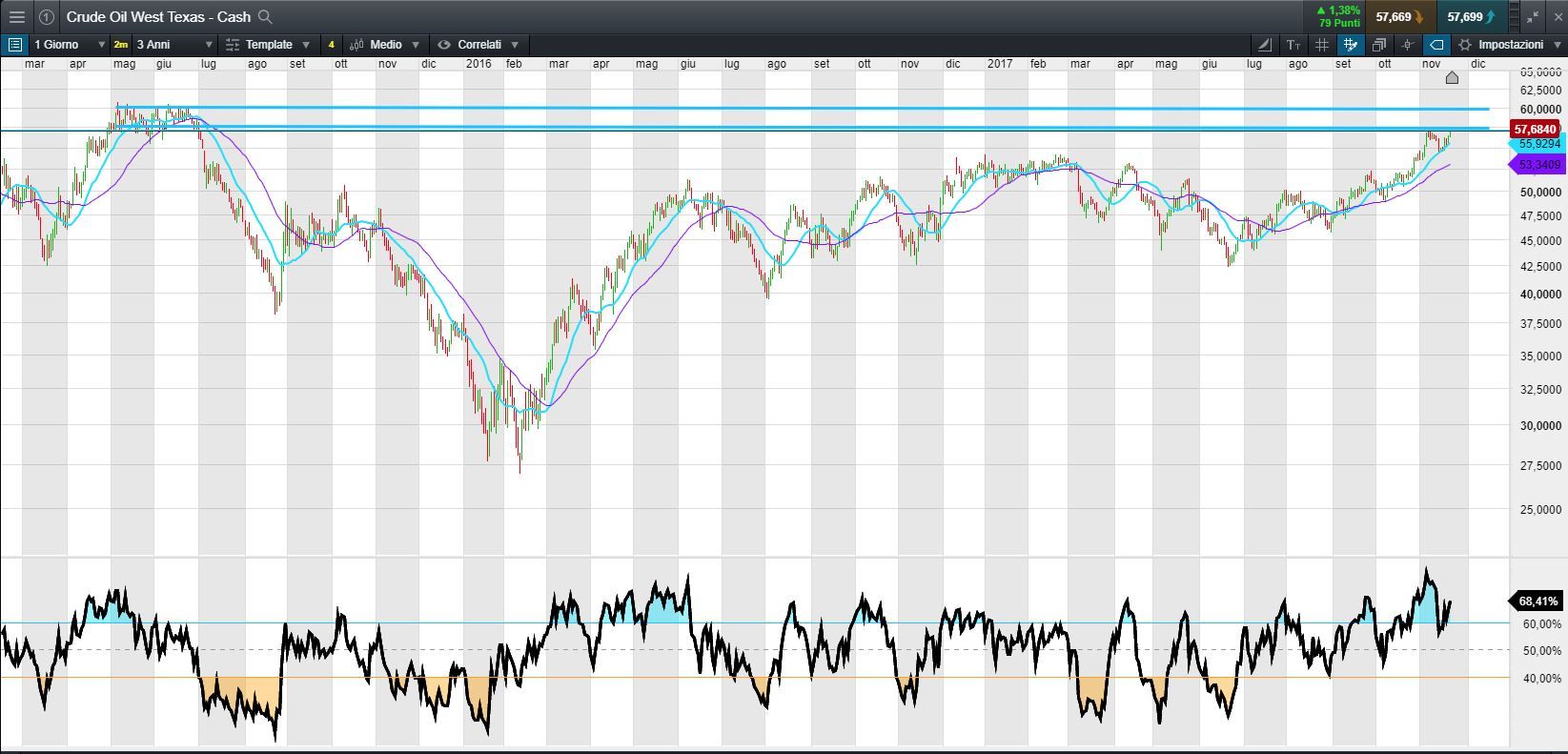
Task: Click the 40,00% RSI axis label
Action: click(x=1541, y=679)
